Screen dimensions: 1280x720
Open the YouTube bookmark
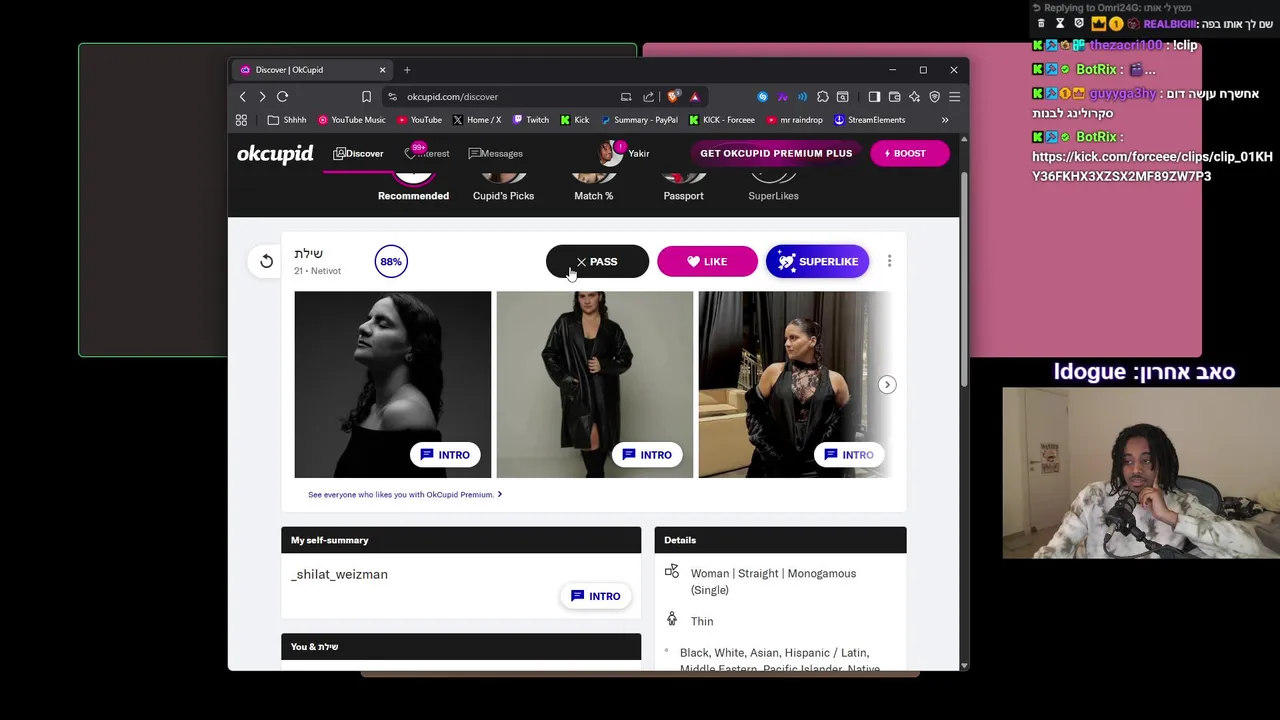(420, 120)
